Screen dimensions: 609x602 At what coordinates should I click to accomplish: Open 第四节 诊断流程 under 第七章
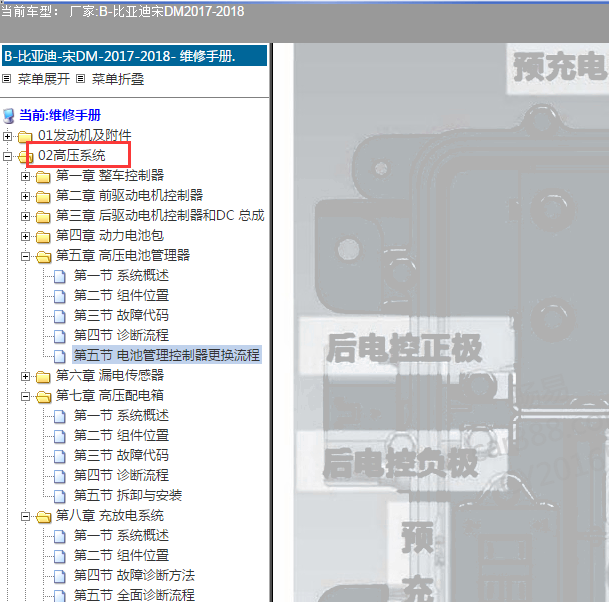pyautogui.click(x=121, y=475)
